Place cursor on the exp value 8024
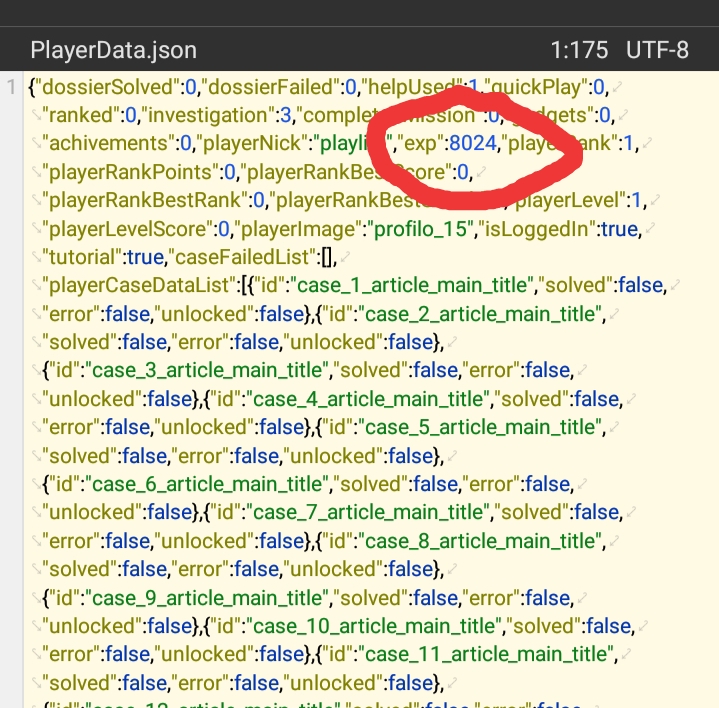This screenshot has height=708, width=719. (472, 143)
